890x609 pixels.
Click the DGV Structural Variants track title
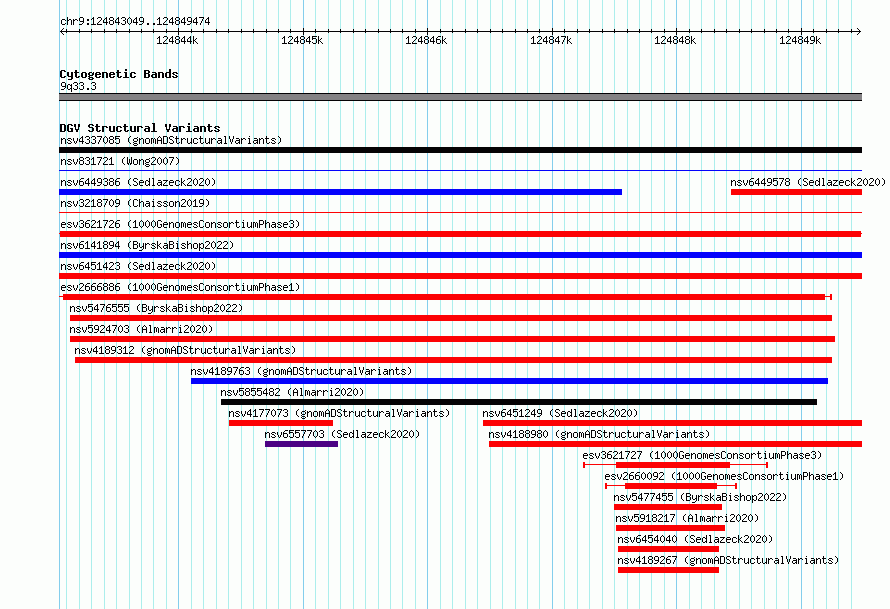pyautogui.click(x=140, y=128)
